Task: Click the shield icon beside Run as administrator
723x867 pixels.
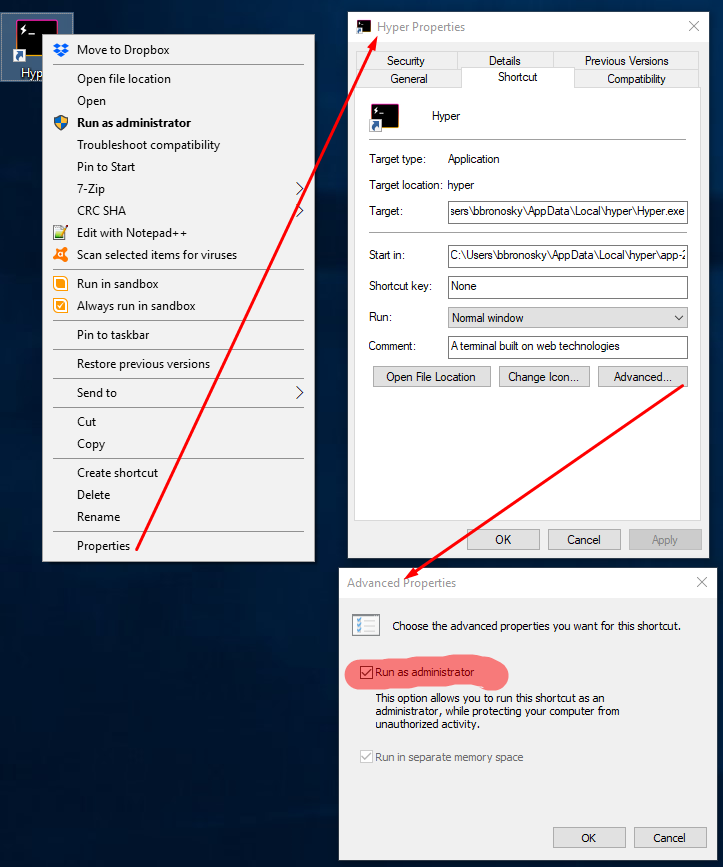Action: click(x=61, y=123)
